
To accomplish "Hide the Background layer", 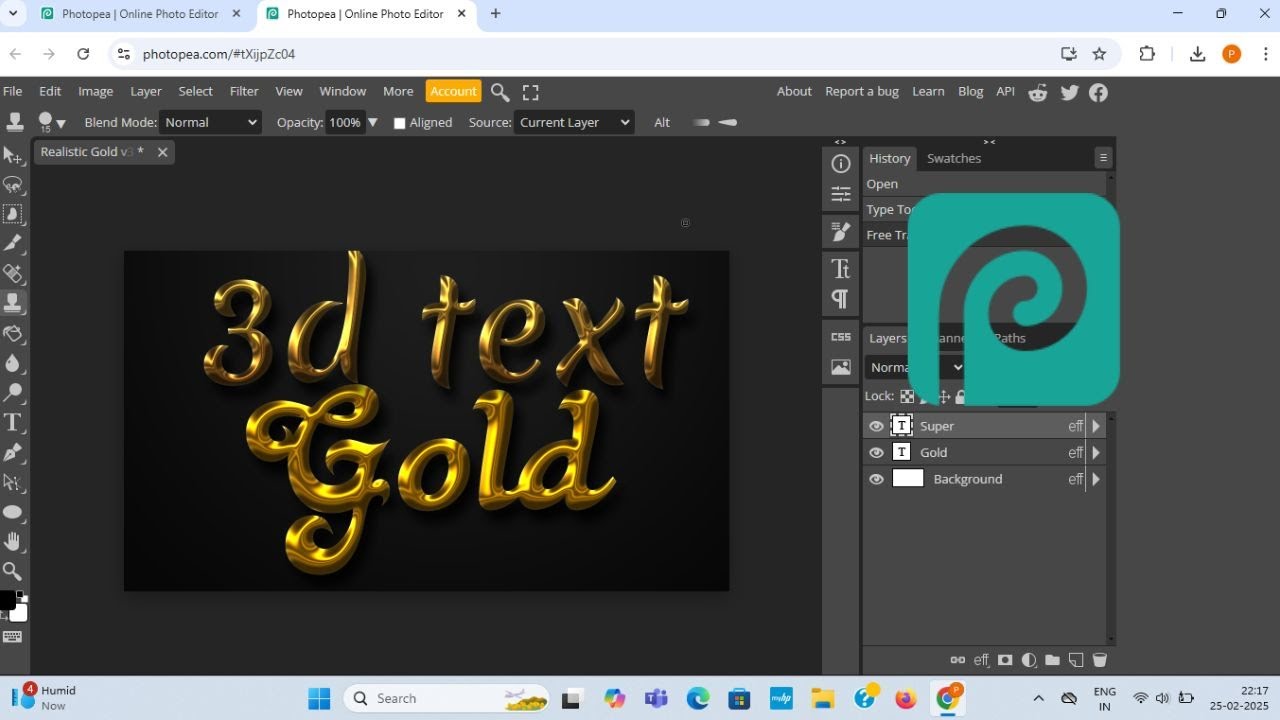I will coord(876,479).
